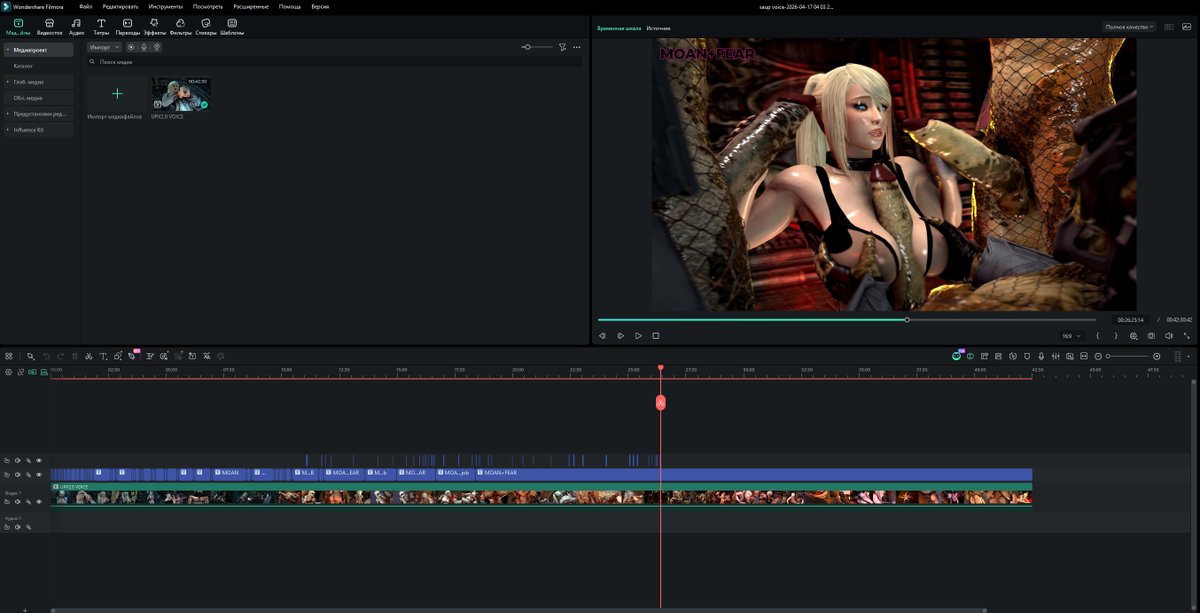Viewport: 1200px width, 613px height.
Task: Click the screen record icon beside Импорт
Action: [x=131, y=47]
